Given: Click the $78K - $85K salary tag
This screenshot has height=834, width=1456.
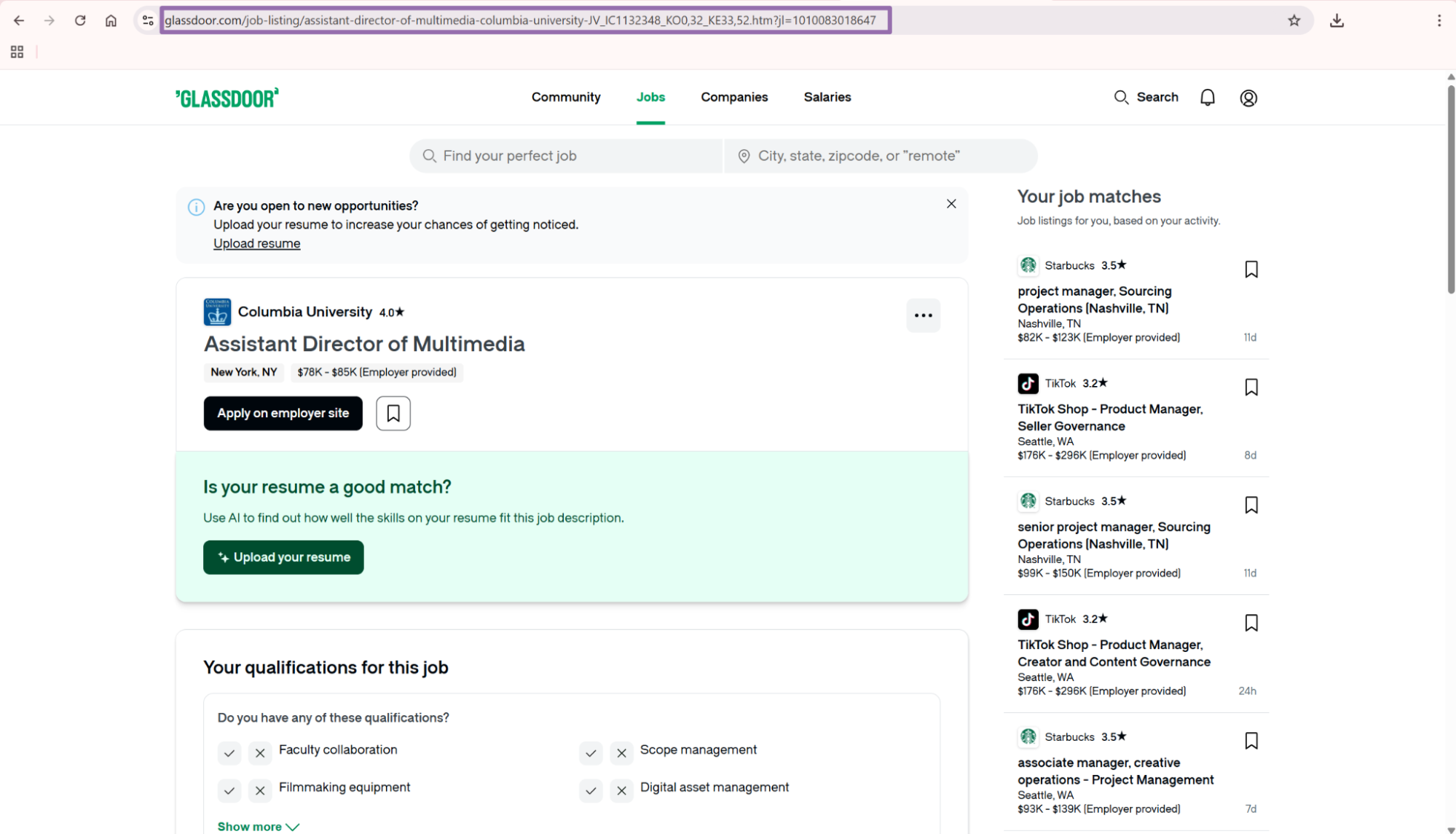Looking at the screenshot, I should pos(377,372).
